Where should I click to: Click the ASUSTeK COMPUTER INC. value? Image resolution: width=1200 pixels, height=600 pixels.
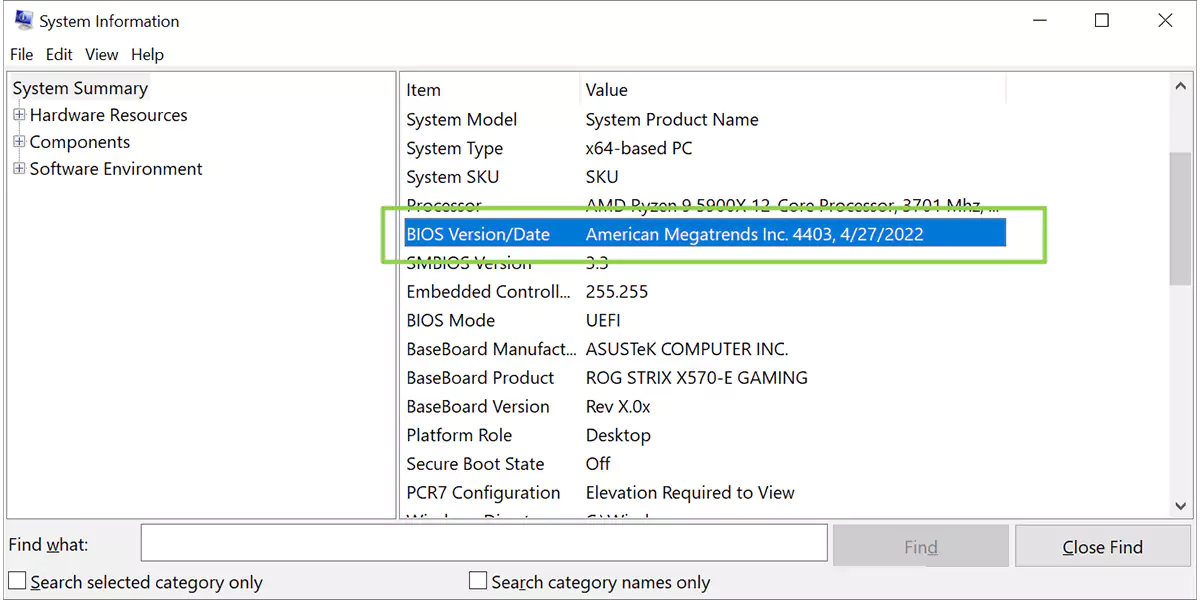pos(687,350)
